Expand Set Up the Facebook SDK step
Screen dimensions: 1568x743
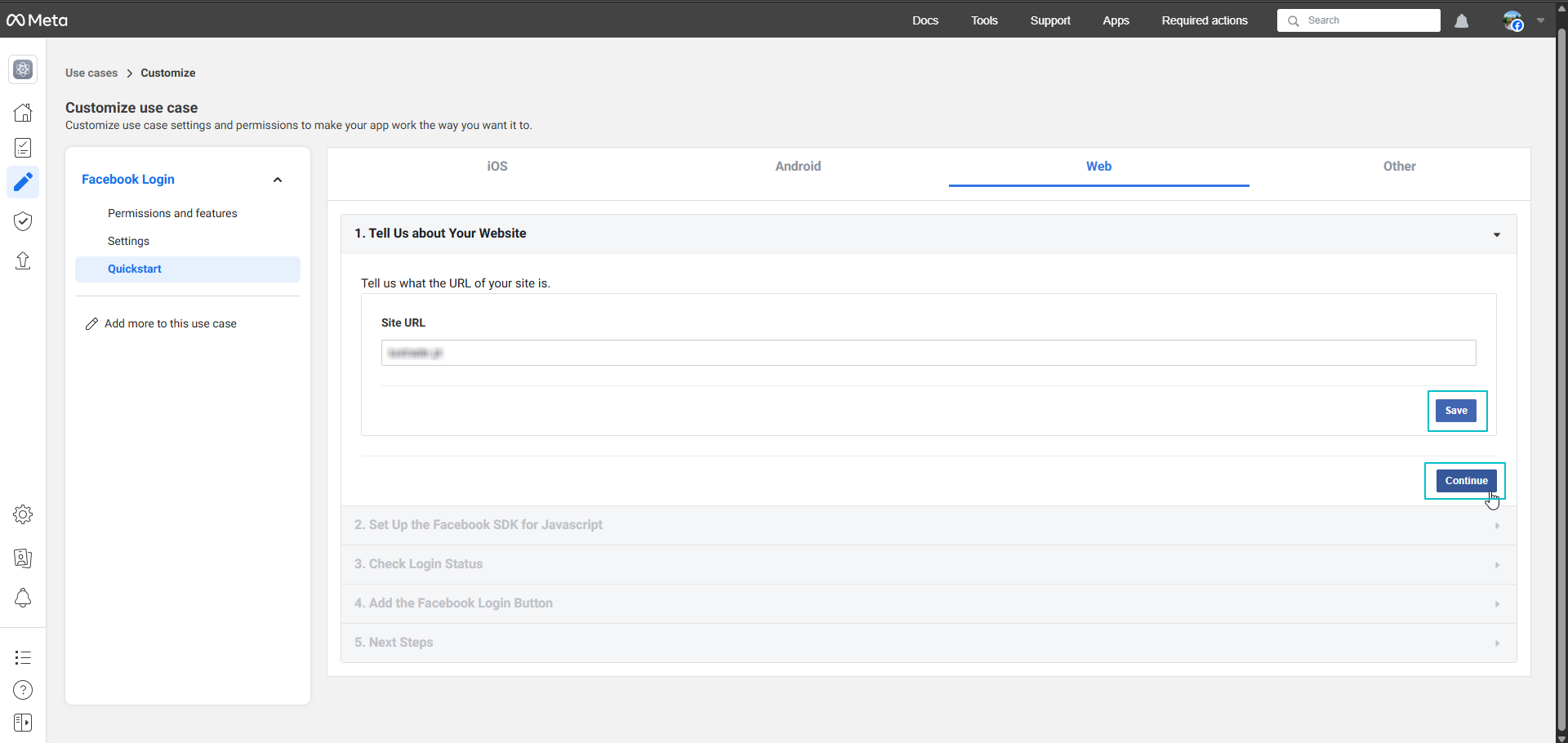click(x=928, y=525)
